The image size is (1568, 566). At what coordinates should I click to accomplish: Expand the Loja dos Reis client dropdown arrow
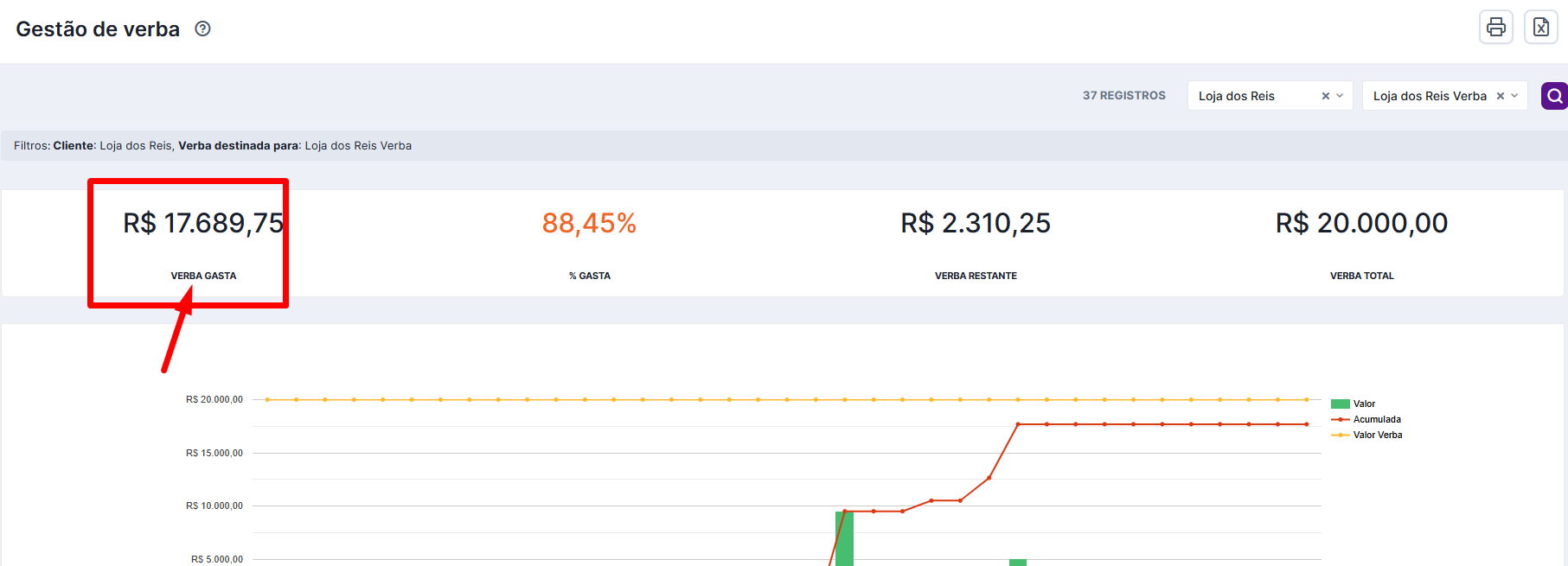coord(1340,96)
